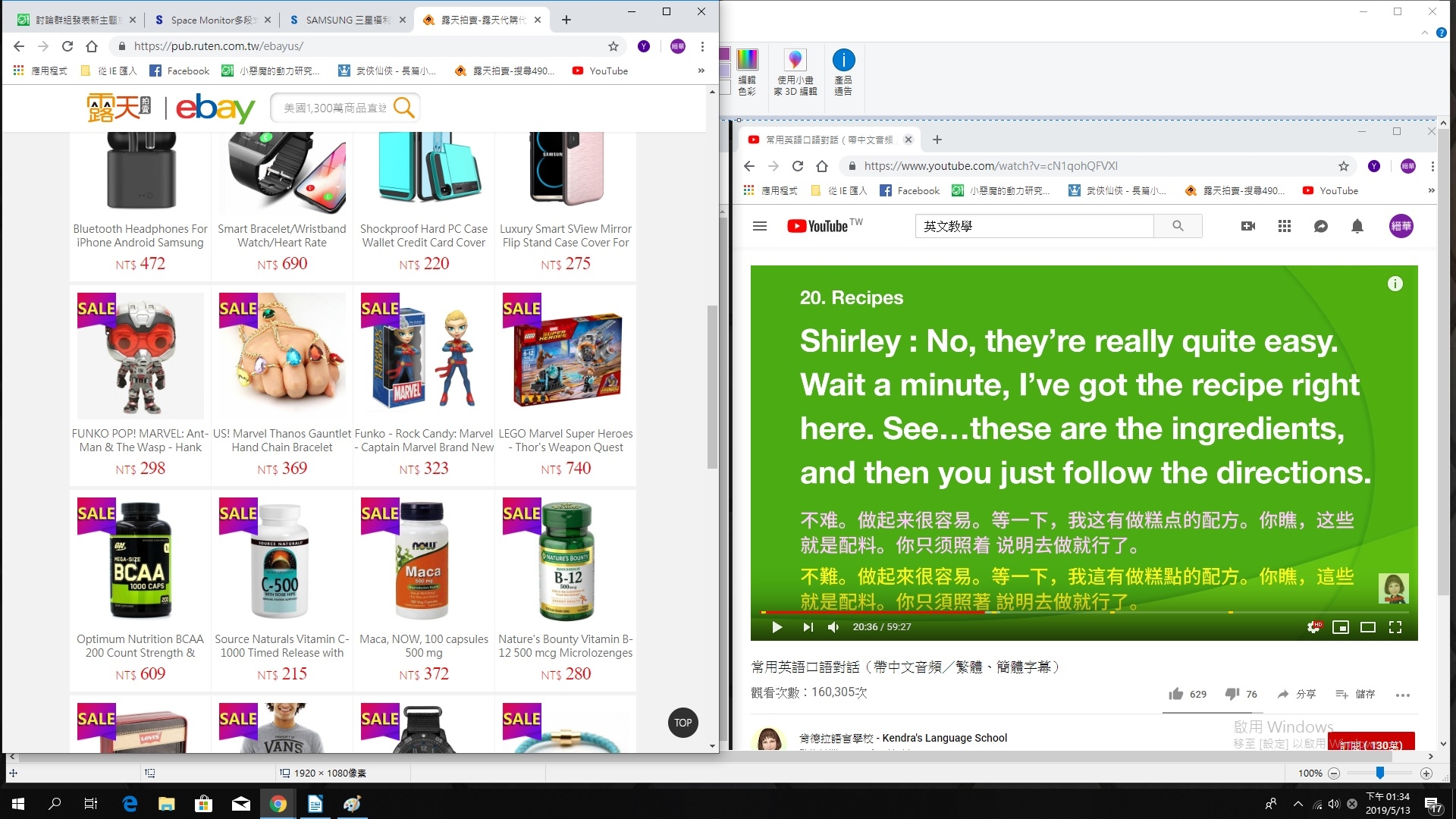Open the FUNKO POP Ant-Man product

(x=140, y=386)
